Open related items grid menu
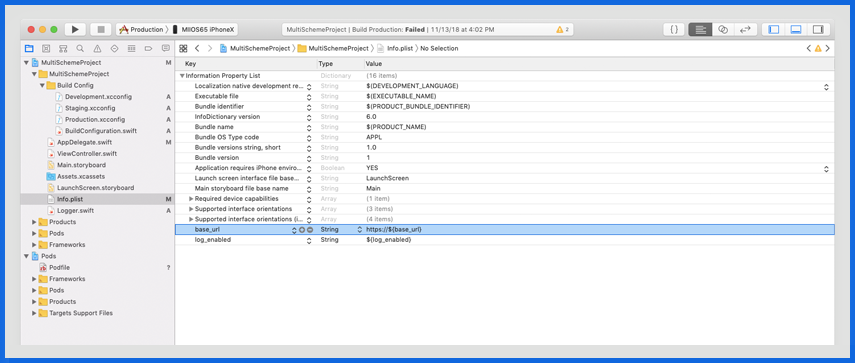Image resolution: width=855 pixels, height=363 pixels. 183,49
